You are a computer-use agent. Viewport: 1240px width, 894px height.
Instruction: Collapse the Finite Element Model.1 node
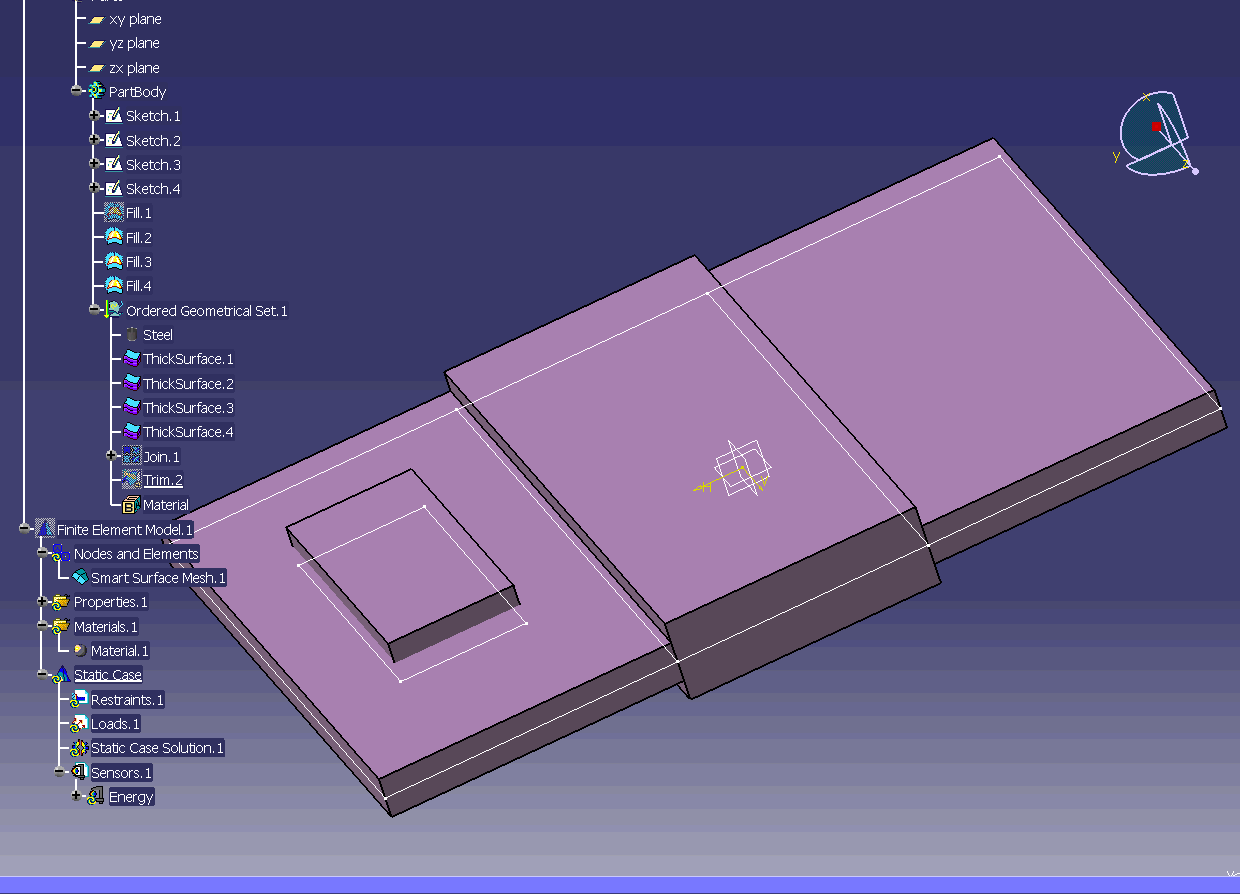tap(24, 528)
